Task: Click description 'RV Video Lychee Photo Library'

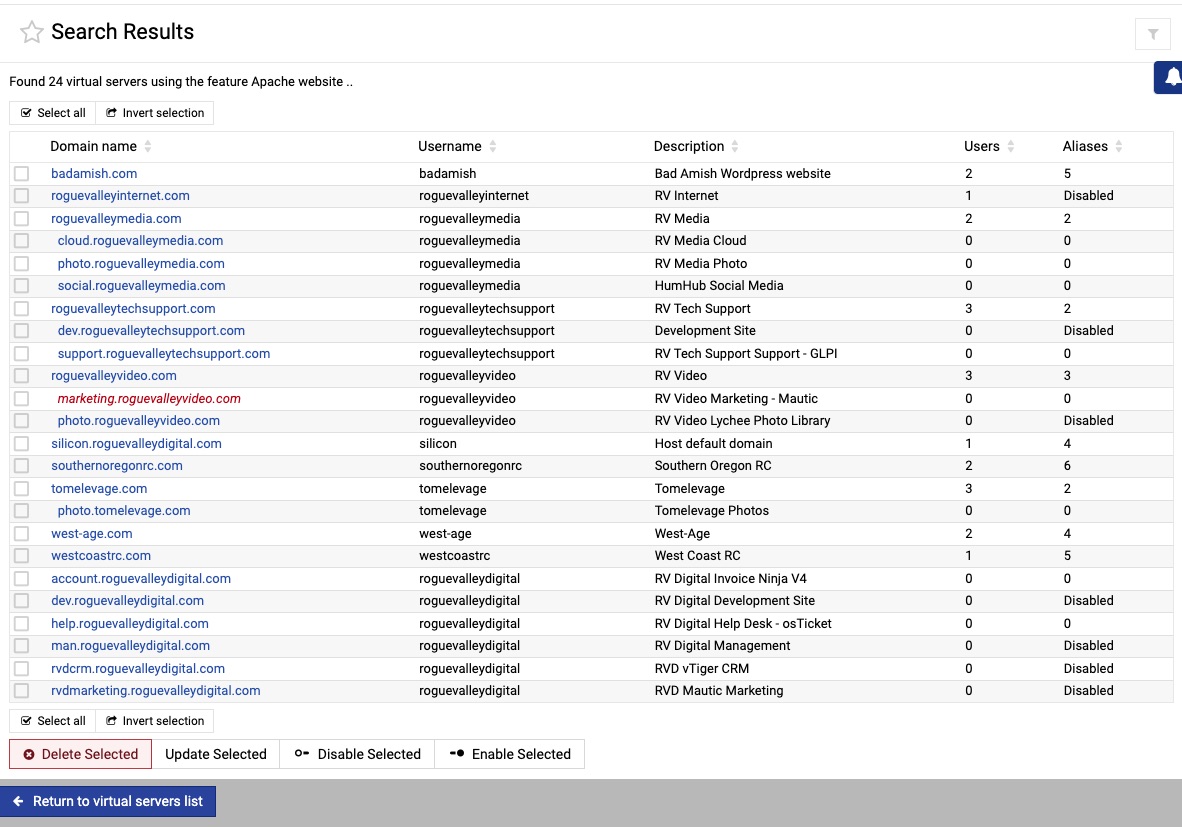Action: pyautogui.click(x=743, y=421)
